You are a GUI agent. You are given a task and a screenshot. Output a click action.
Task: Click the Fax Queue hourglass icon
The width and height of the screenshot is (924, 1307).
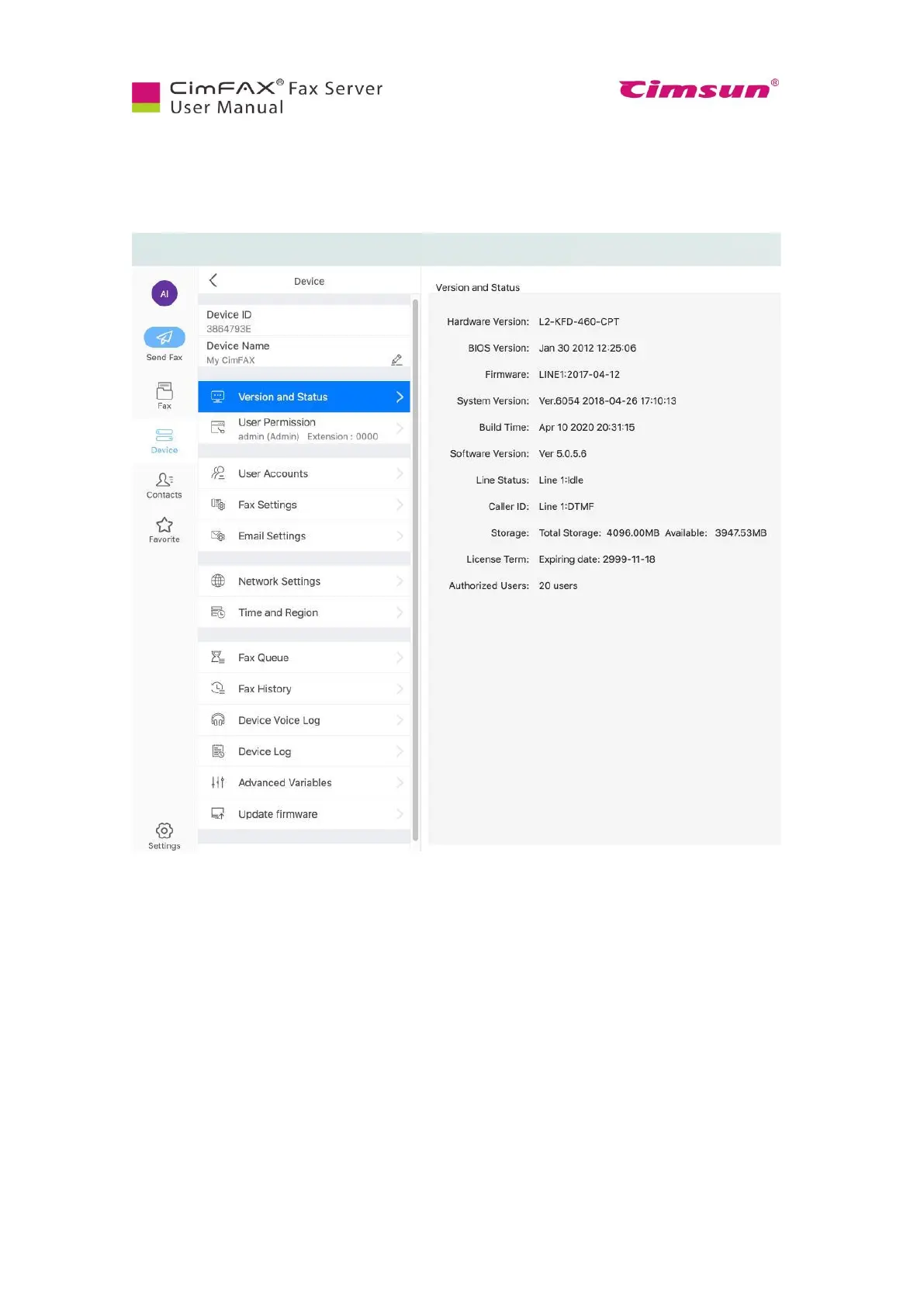tap(218, 657)
